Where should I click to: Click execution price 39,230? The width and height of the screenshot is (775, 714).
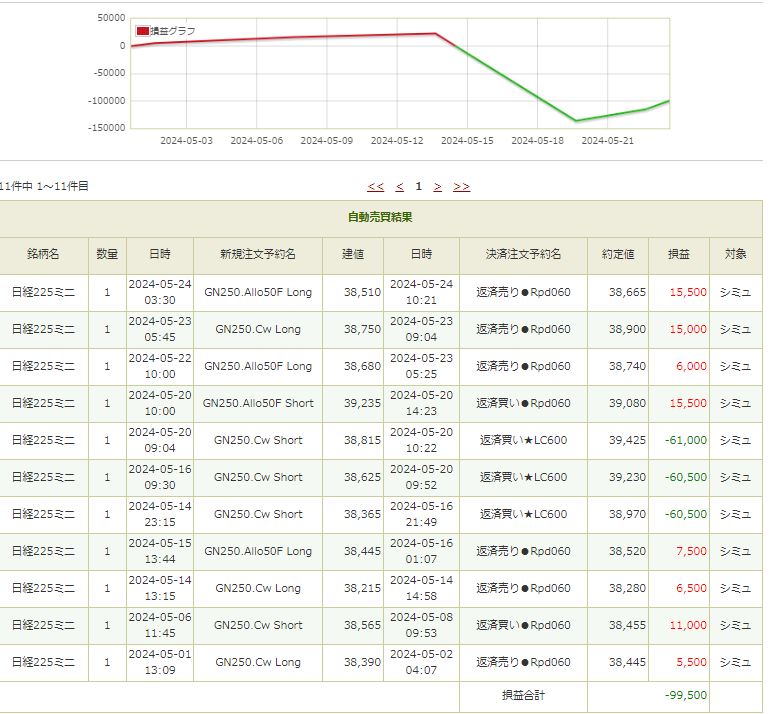(x=627, y=477)
